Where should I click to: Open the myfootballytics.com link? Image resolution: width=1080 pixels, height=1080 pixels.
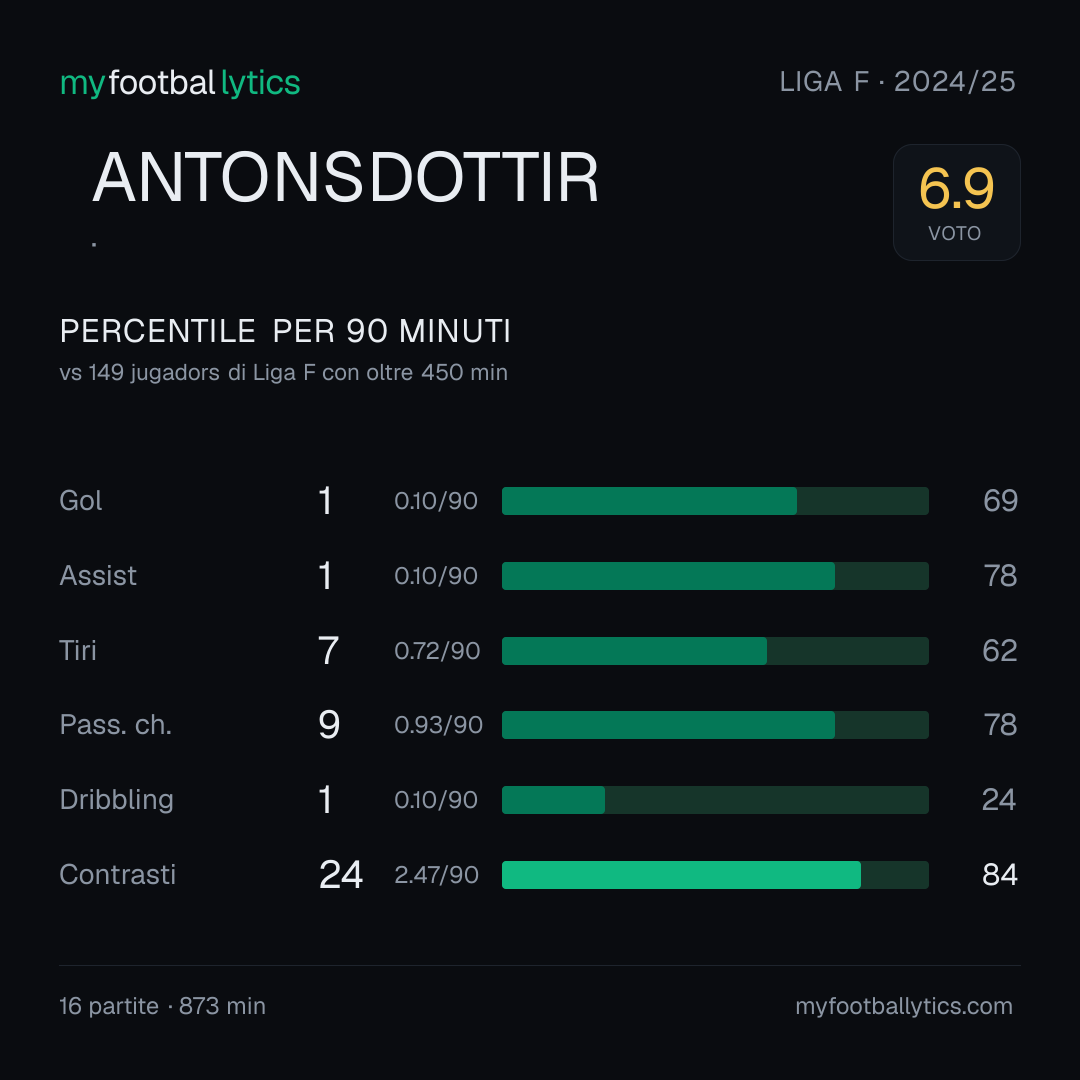[904, 1006]
